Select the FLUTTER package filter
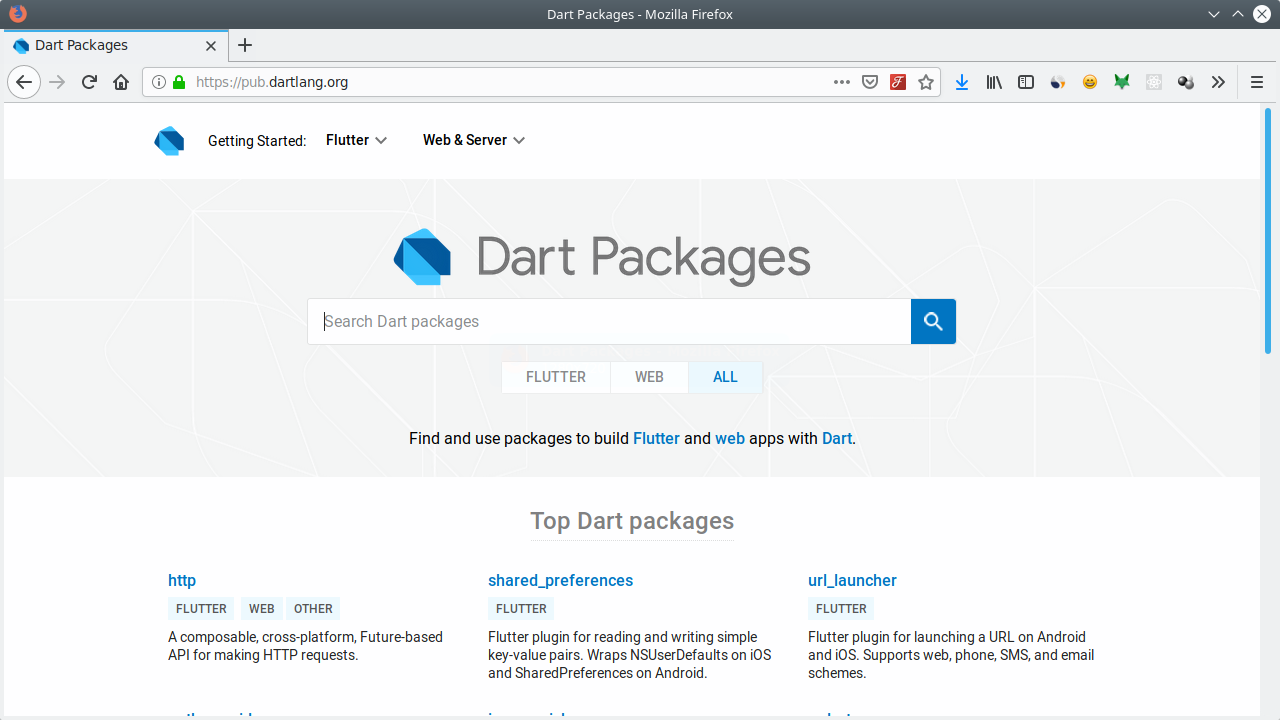 tap(556, 377)
